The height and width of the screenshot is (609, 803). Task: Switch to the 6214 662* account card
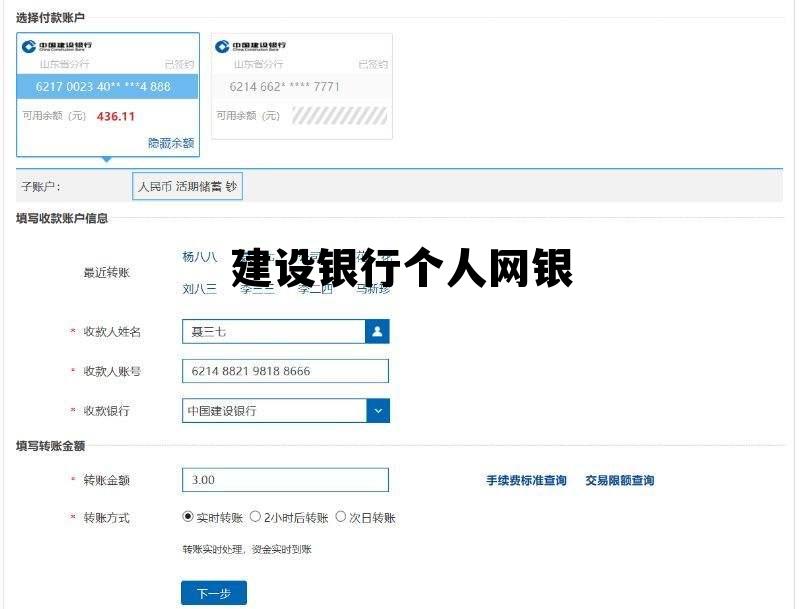click(300, 88)
